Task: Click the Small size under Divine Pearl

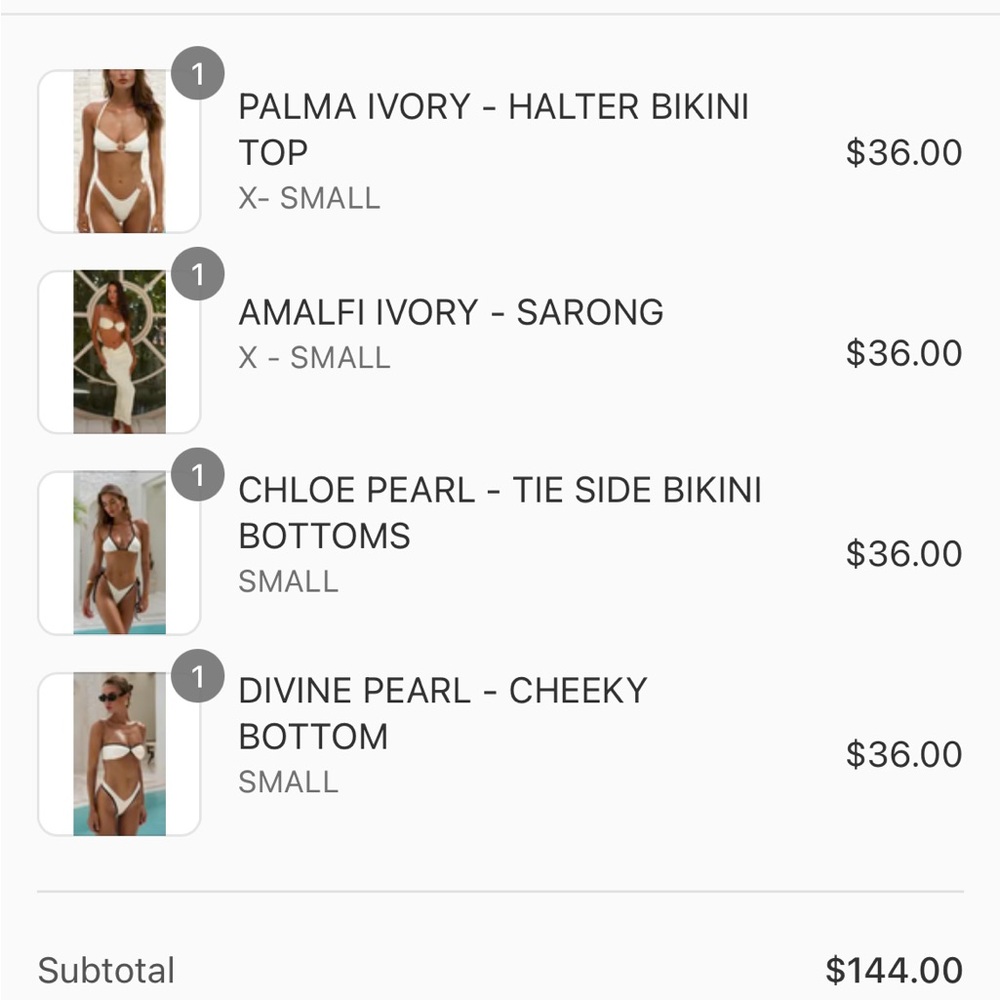Action: 289,781
